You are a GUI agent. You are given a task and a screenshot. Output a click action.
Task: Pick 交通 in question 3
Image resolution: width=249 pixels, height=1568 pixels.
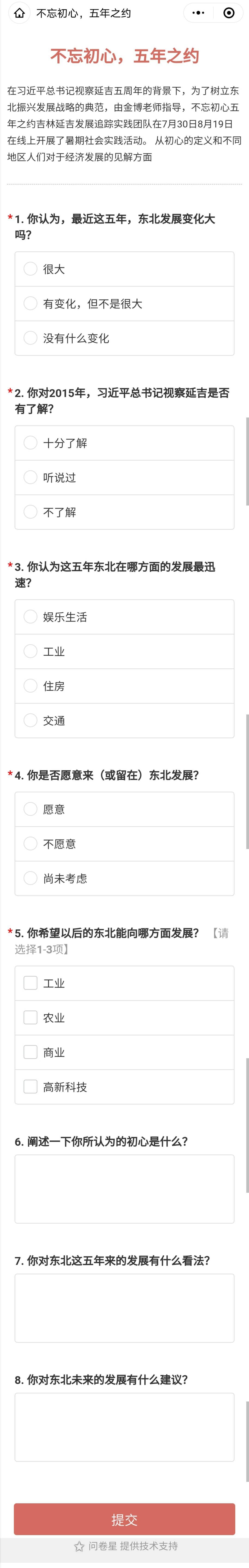tap(124, 721)
